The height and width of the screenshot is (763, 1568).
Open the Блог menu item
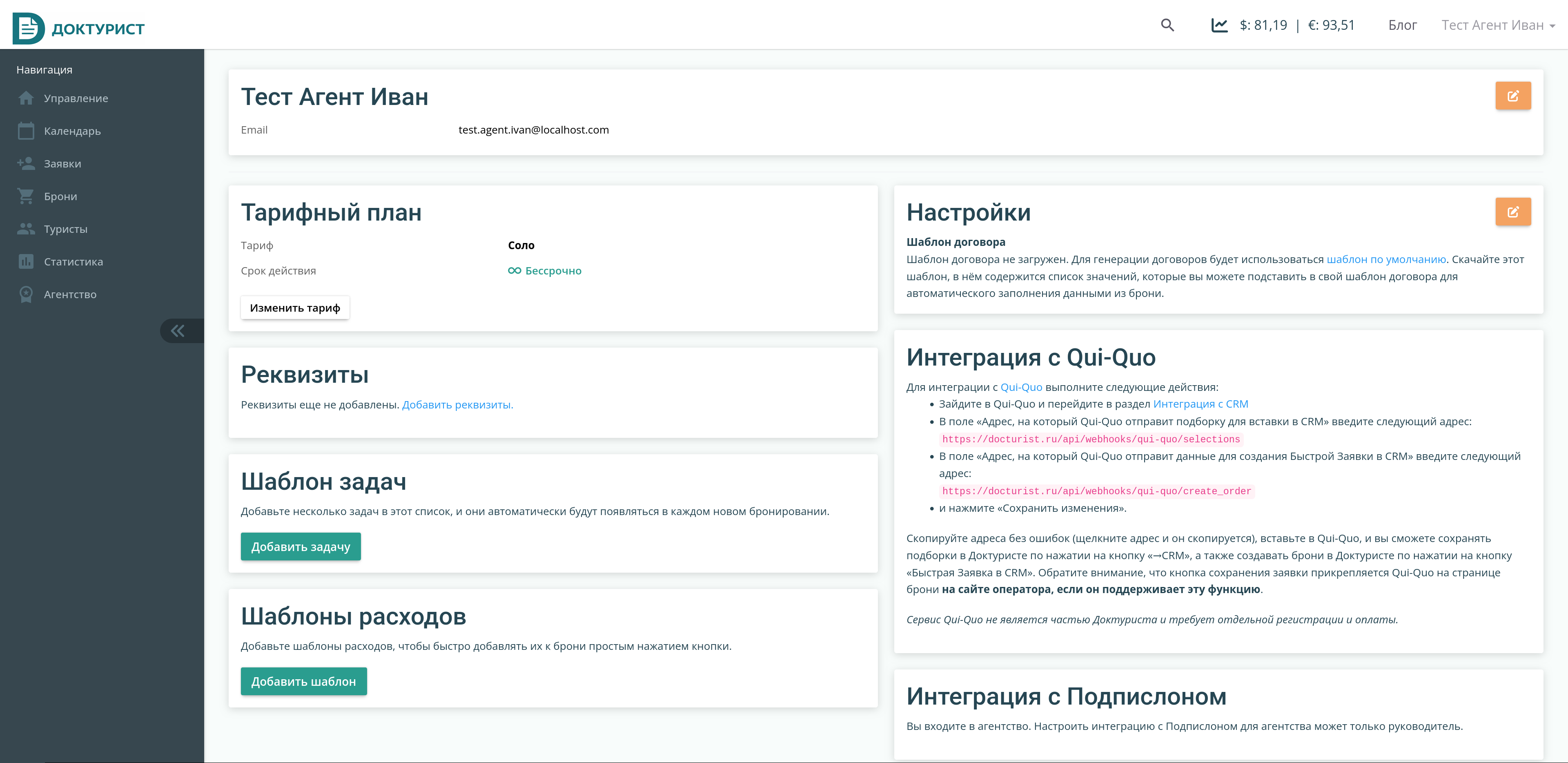tap(1403, 25)
